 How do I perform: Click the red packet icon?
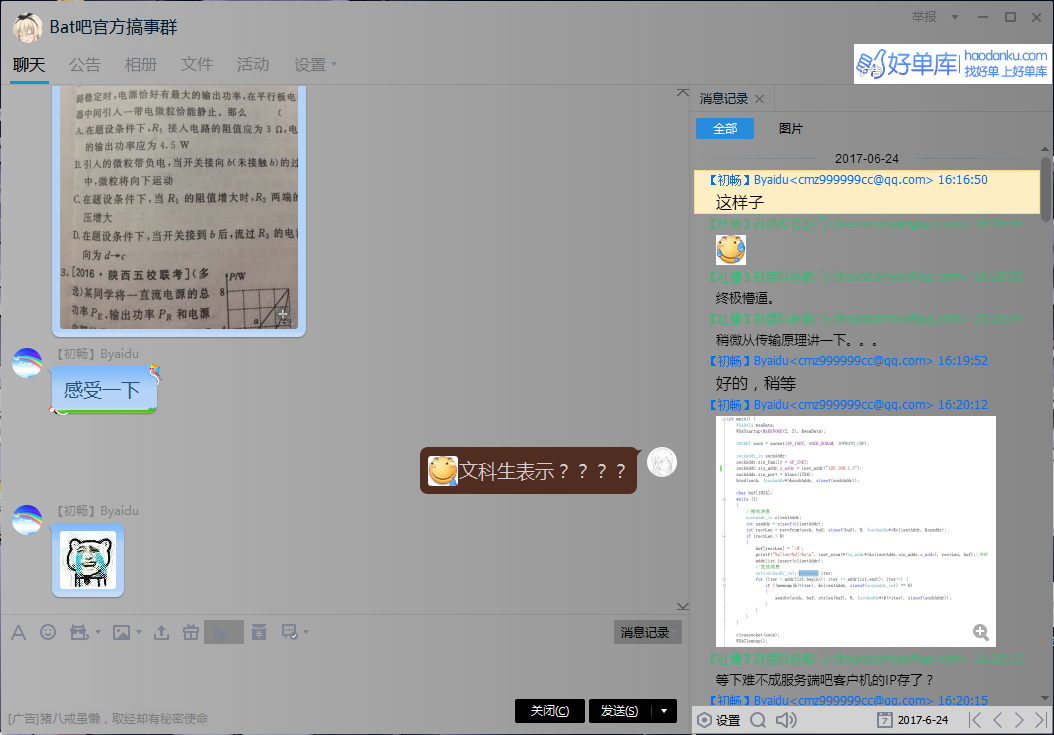point(259,632)
